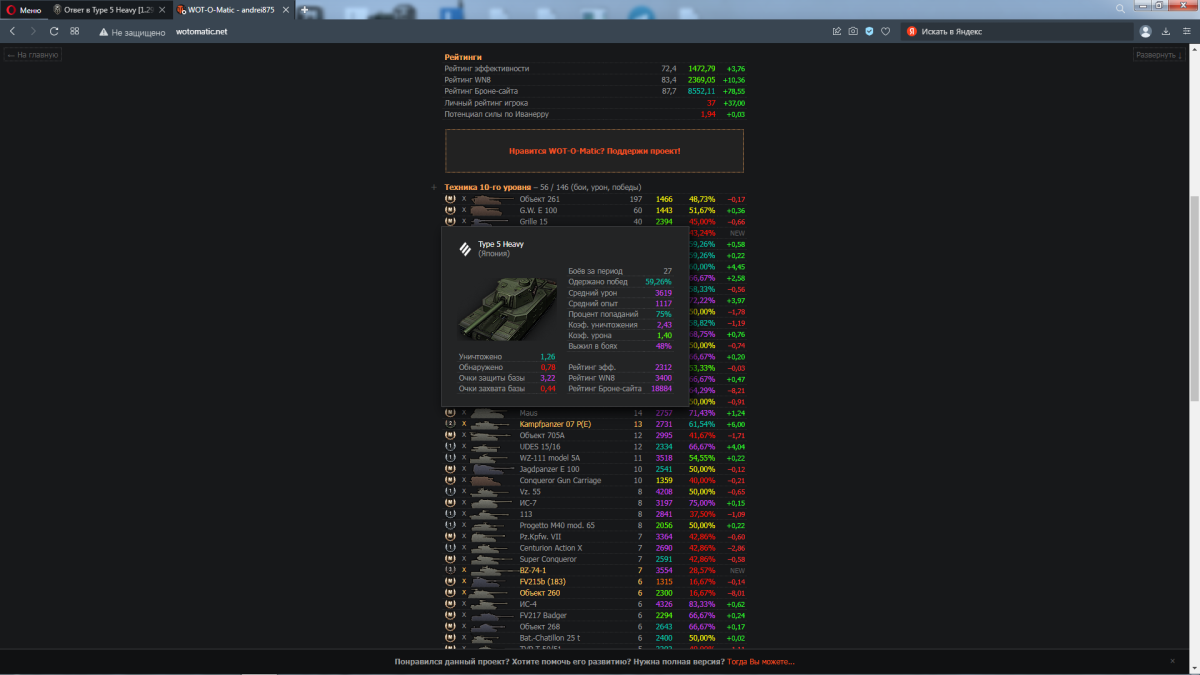Open the share page icon in address bar

pyautogui.click(x=836, y=31)
